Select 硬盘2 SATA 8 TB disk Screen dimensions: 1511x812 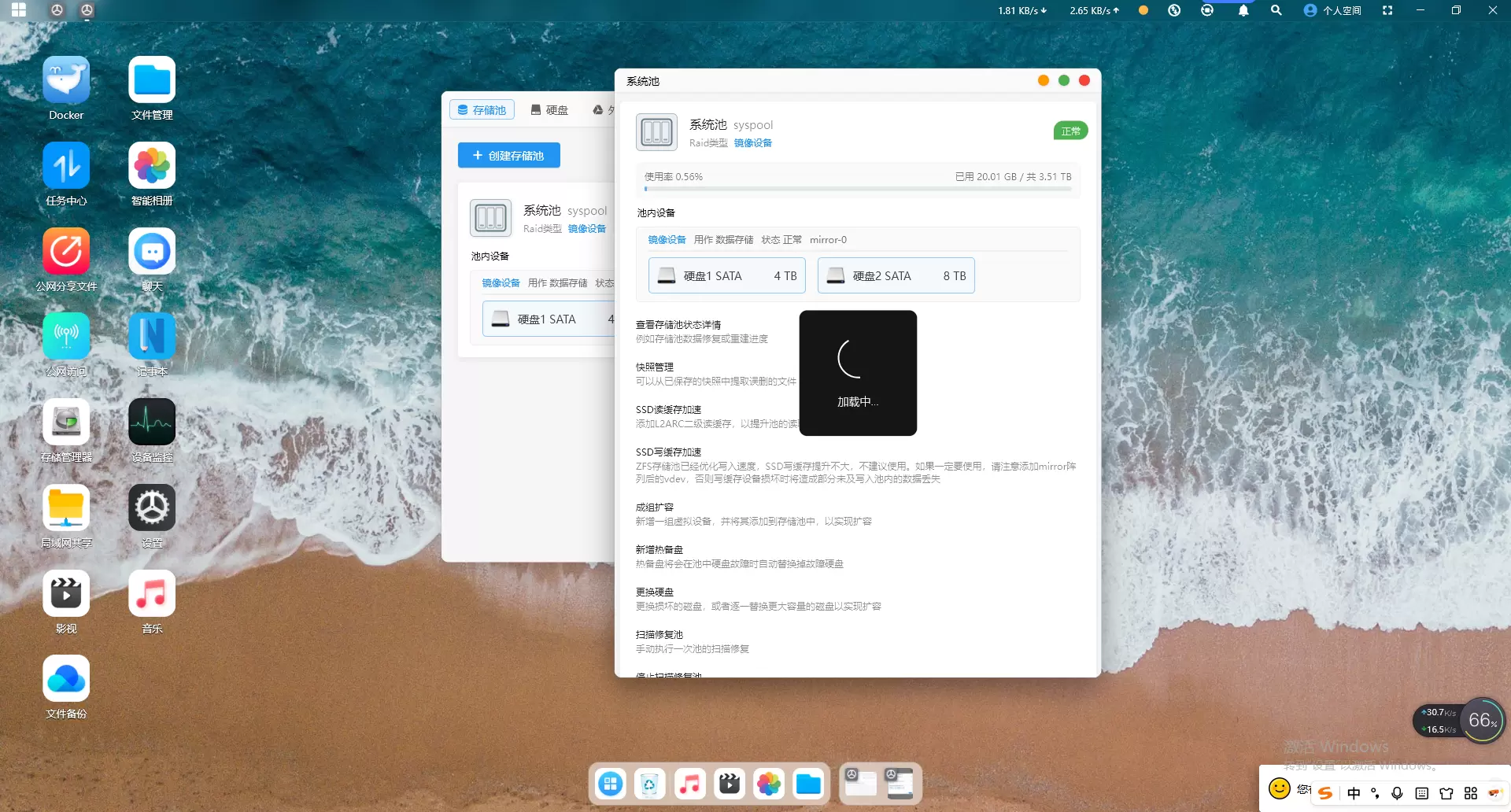pyautogui.click(x=896, y=276)
